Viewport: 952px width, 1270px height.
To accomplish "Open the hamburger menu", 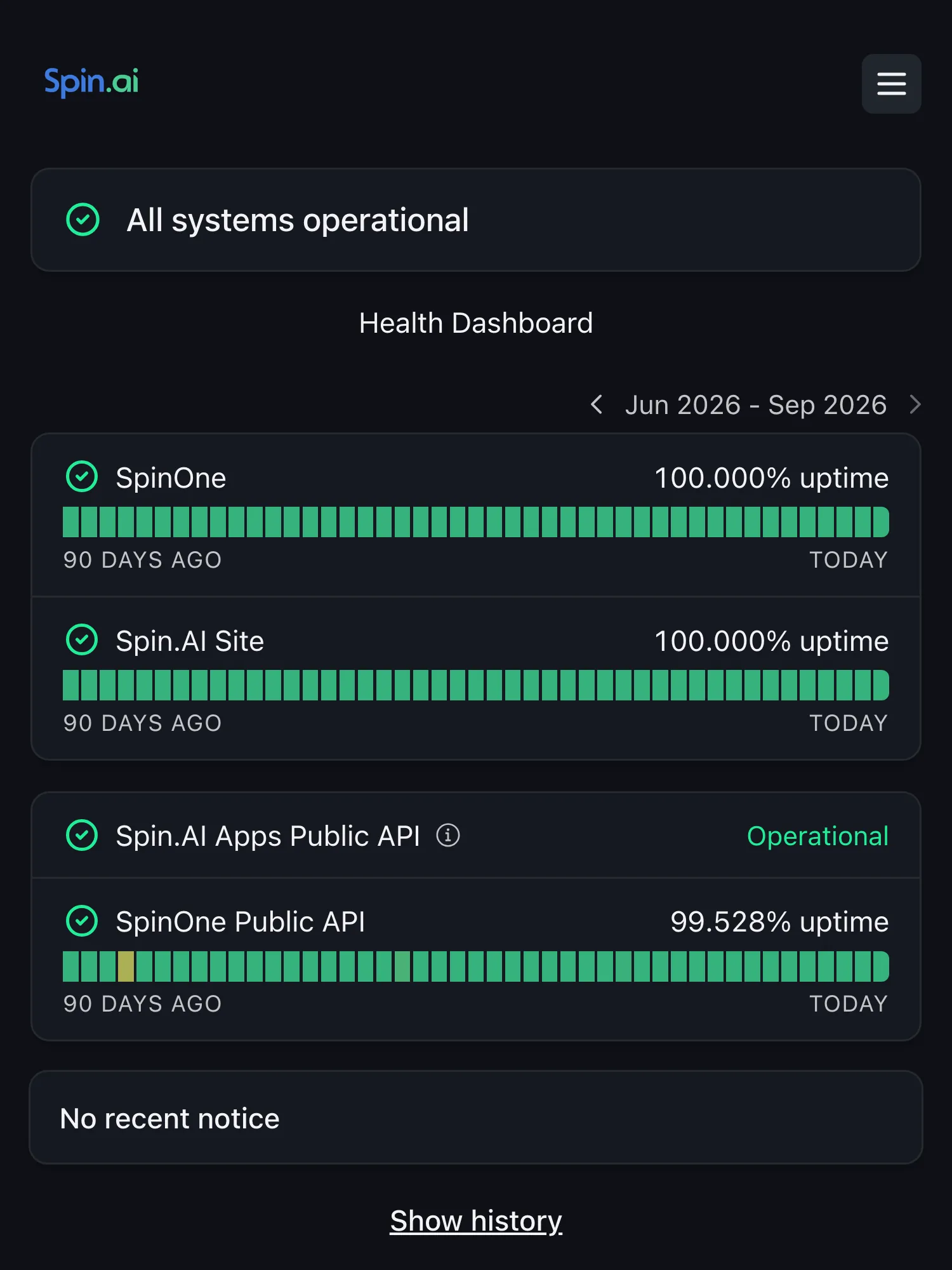I will 891,84.
